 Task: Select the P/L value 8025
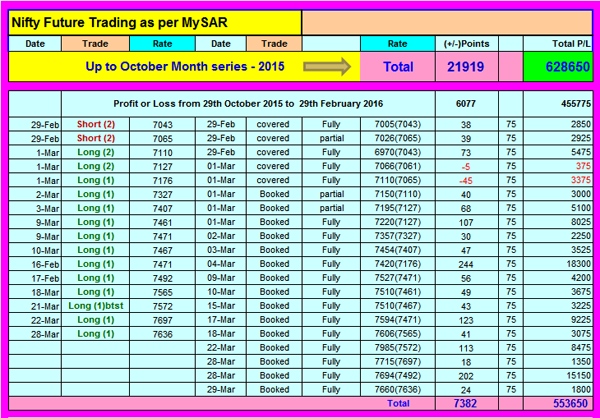[x=558, y=222]
